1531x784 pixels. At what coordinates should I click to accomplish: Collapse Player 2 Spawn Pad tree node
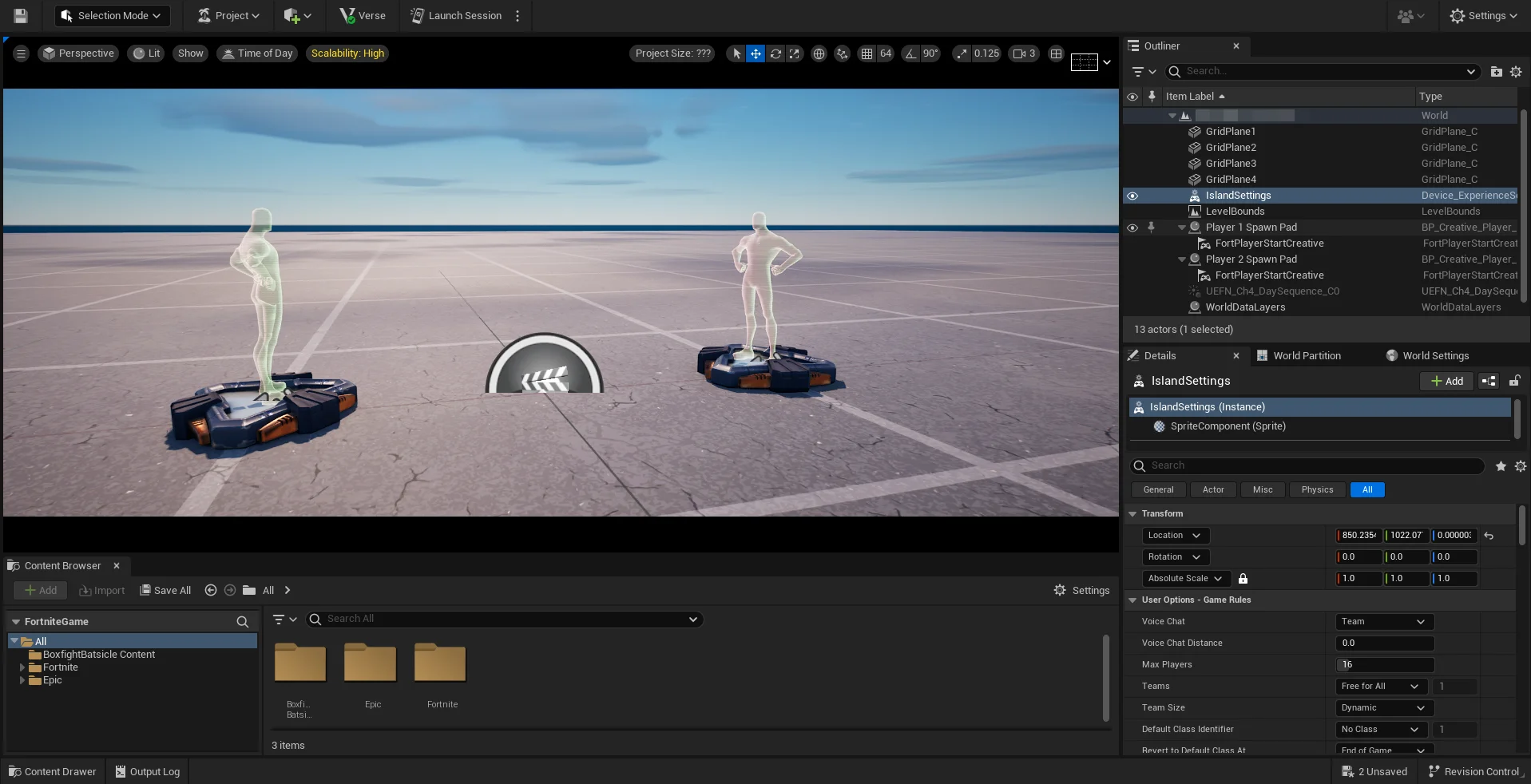pos(1182,259)
